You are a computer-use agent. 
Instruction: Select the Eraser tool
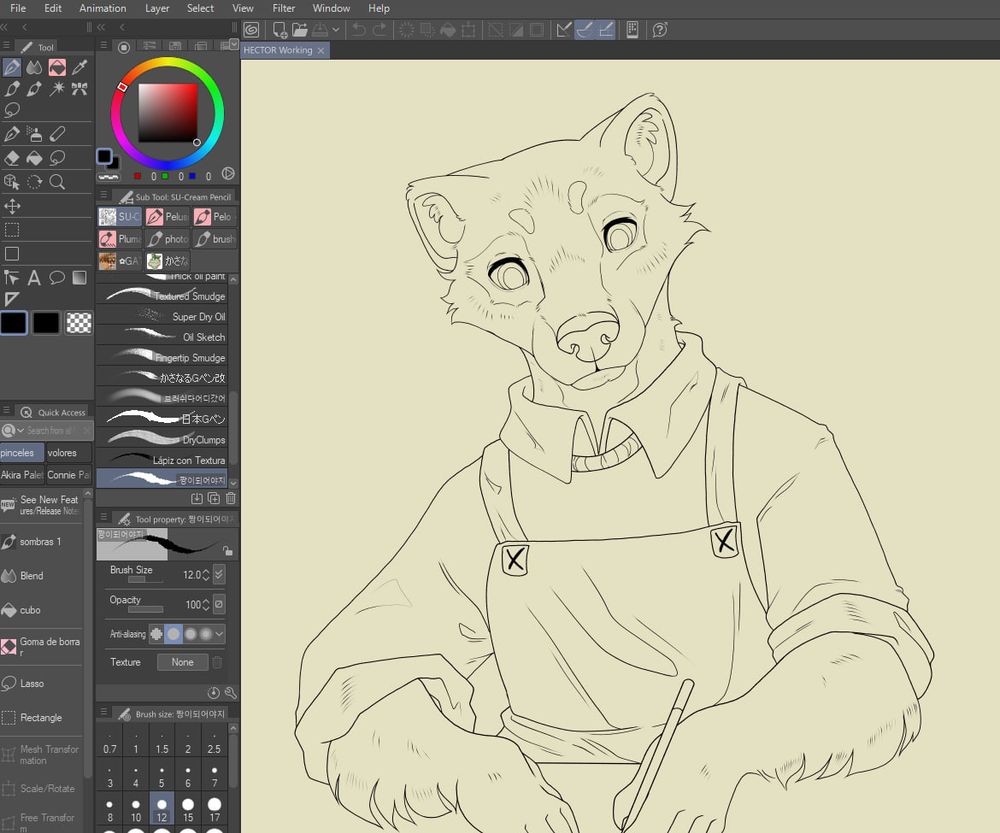click(x=11, y=158)
